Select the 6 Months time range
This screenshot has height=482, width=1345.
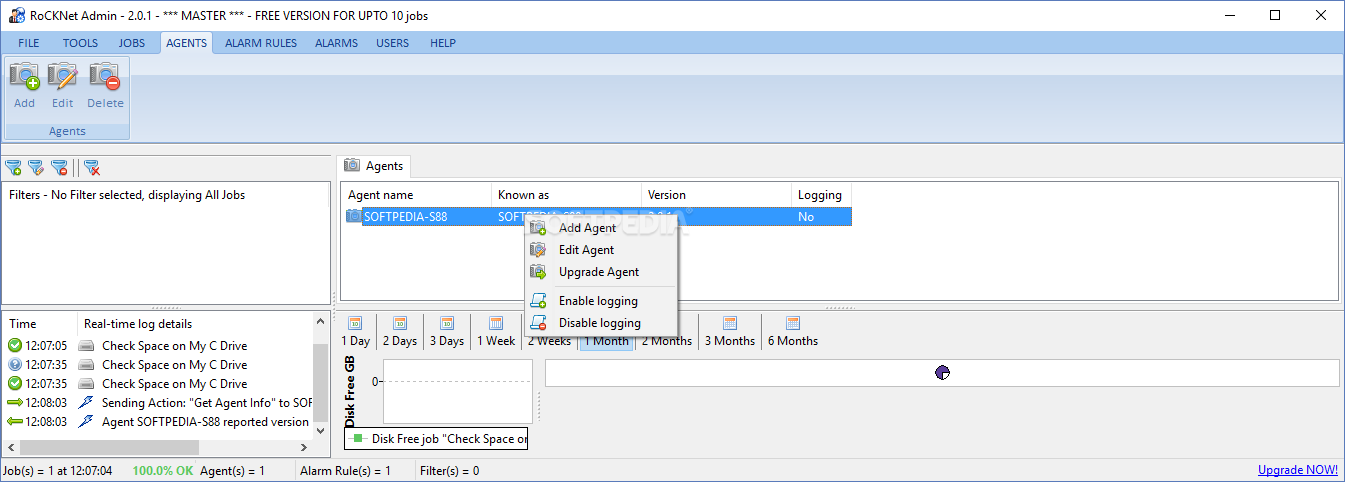793,332
